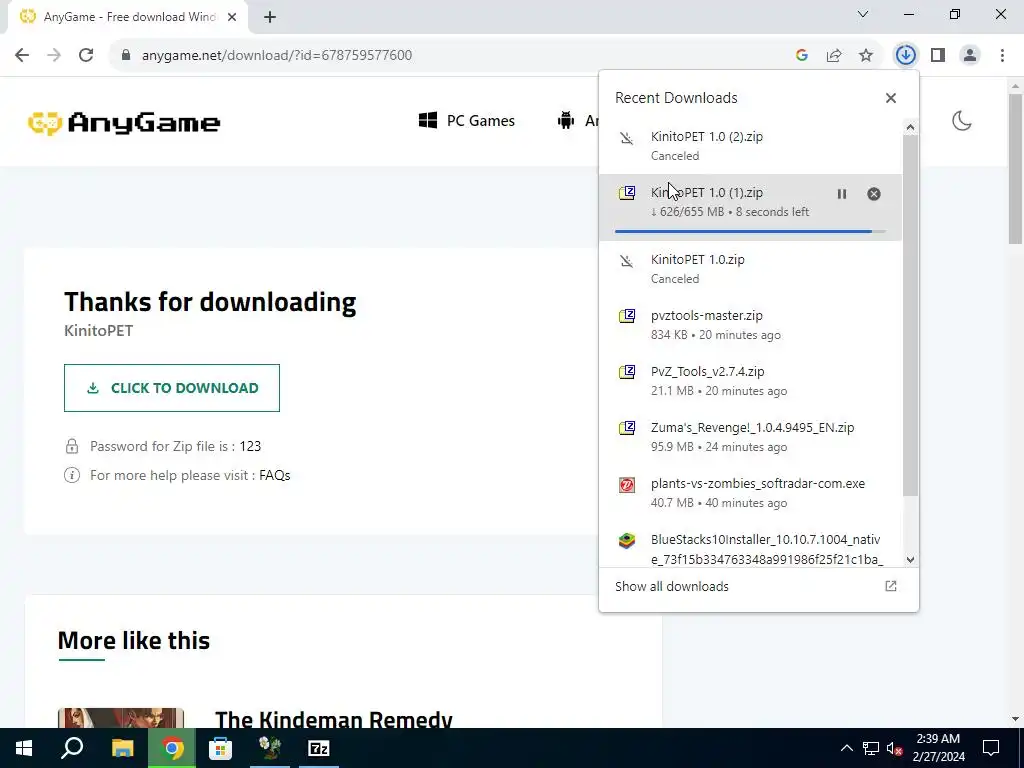Open 7-Zip from taskbar
The width and height of the screenshot is (1024, 768).
[x=319, y=748]
